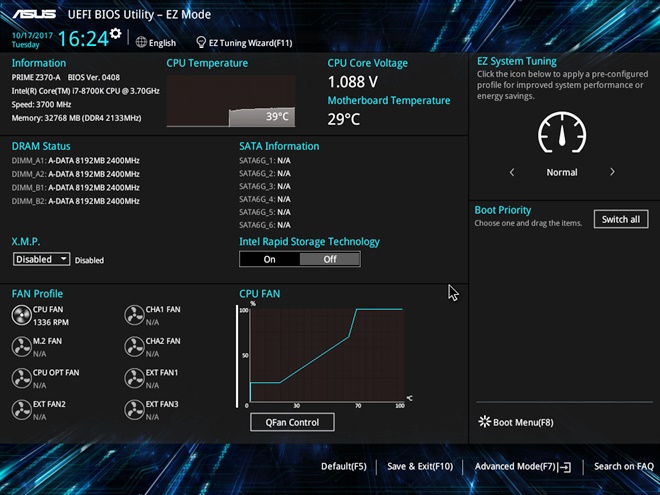Click the M.2 FAN icon
This screenshot has height=495, width=660.
(x=21, y=347)
